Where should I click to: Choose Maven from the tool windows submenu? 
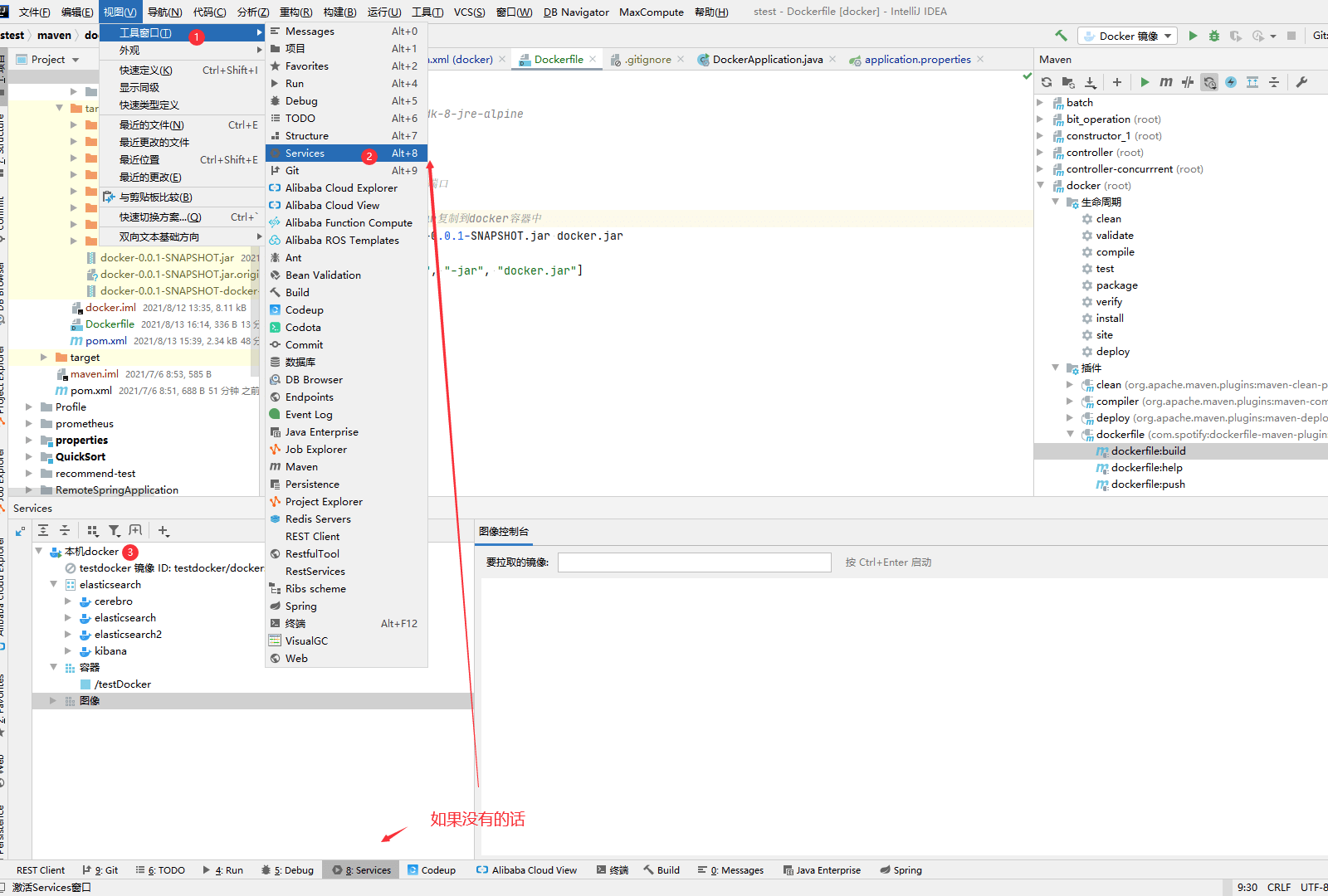347,467
